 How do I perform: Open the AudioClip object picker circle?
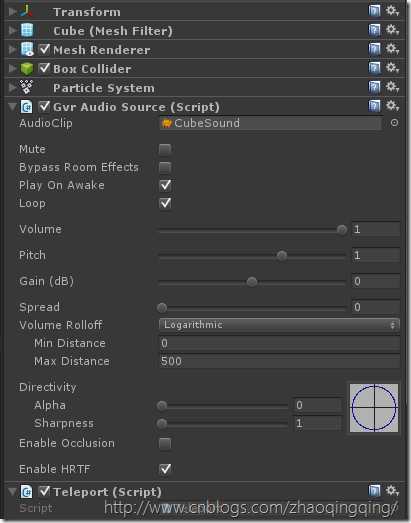[394, 123]
